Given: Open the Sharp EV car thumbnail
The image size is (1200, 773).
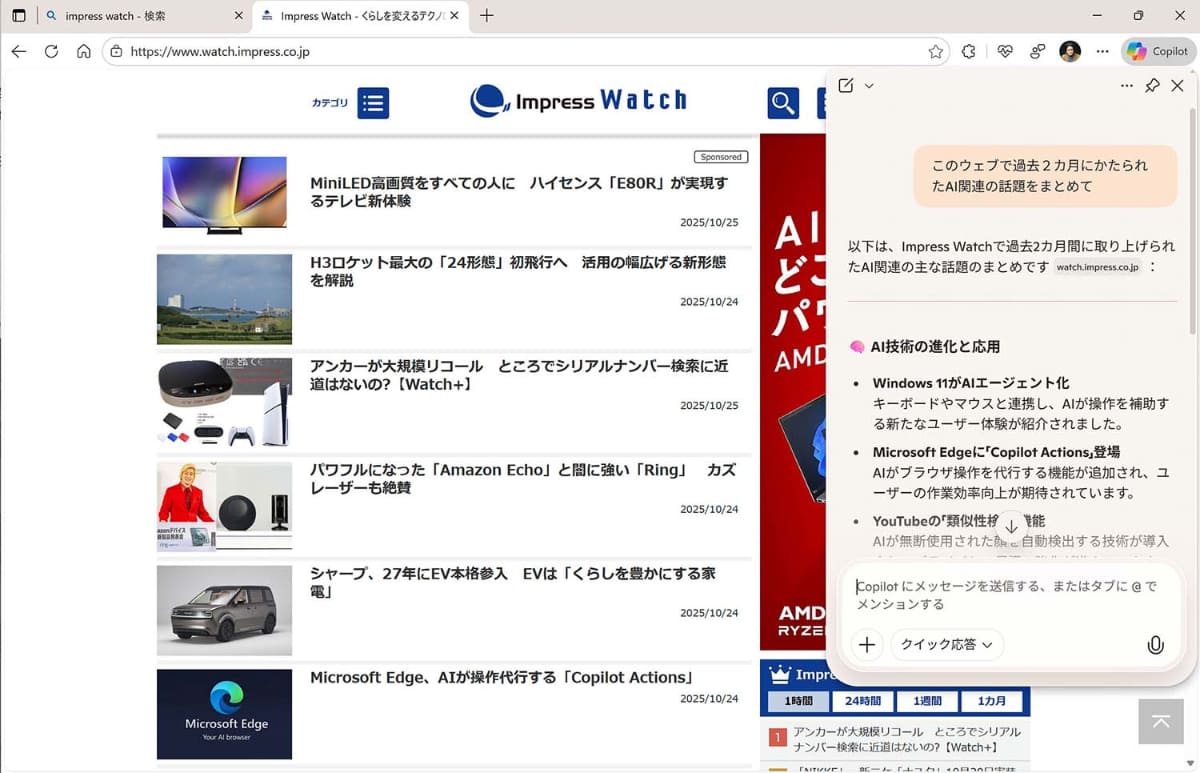Looking at the screenshot, I should coord(224,610).
